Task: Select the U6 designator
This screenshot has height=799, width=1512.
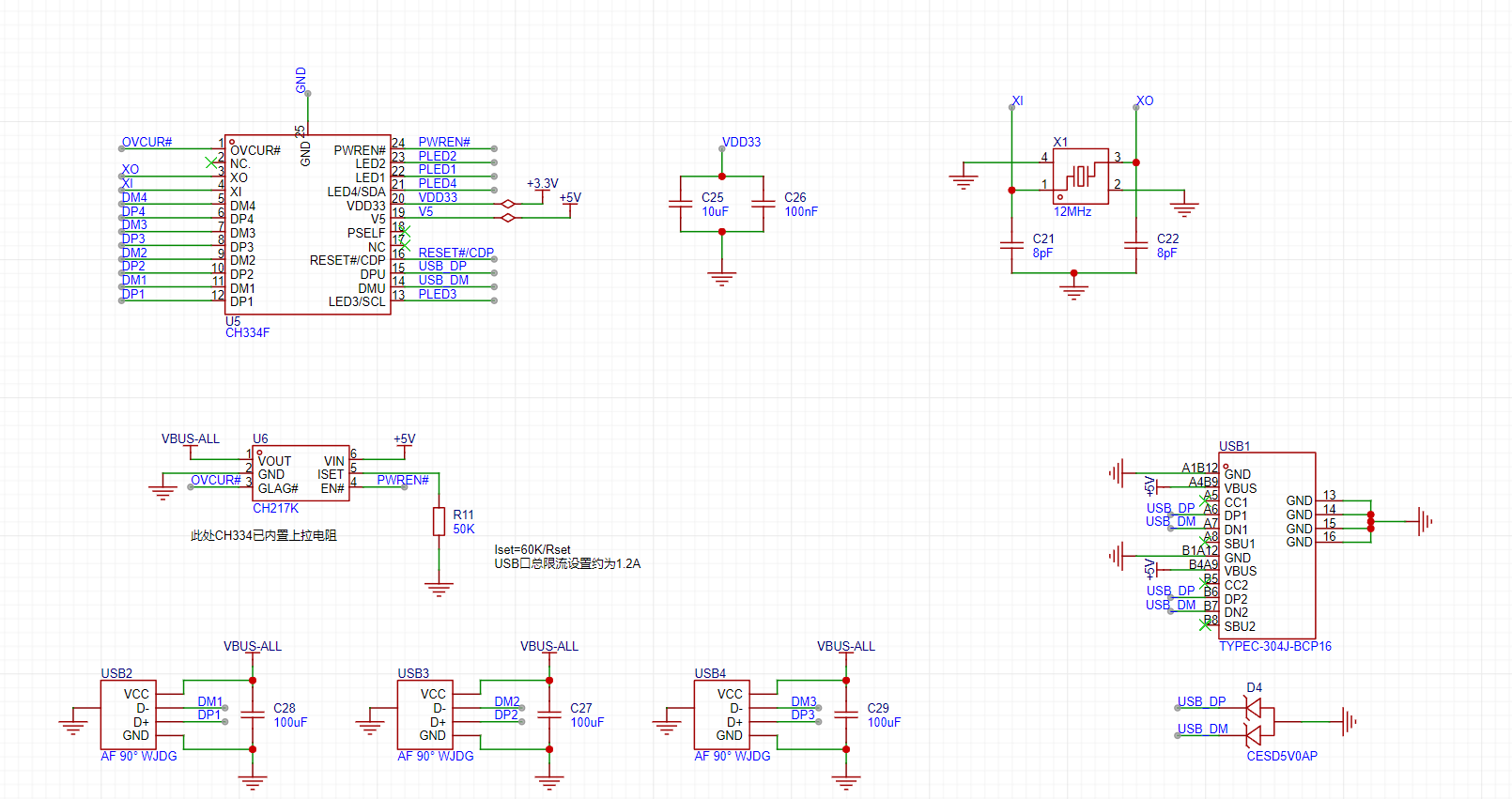Action: pos(260,438)
